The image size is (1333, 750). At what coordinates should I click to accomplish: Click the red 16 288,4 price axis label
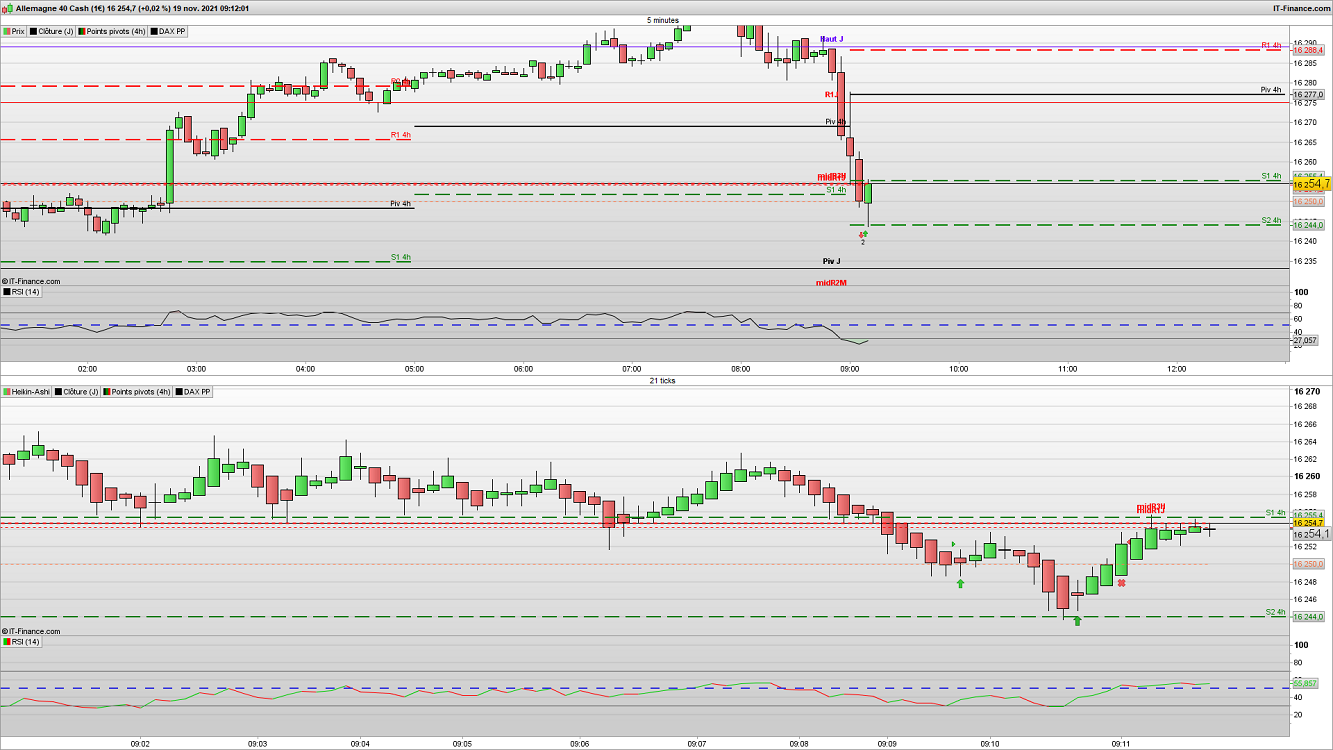(1308, 50)
